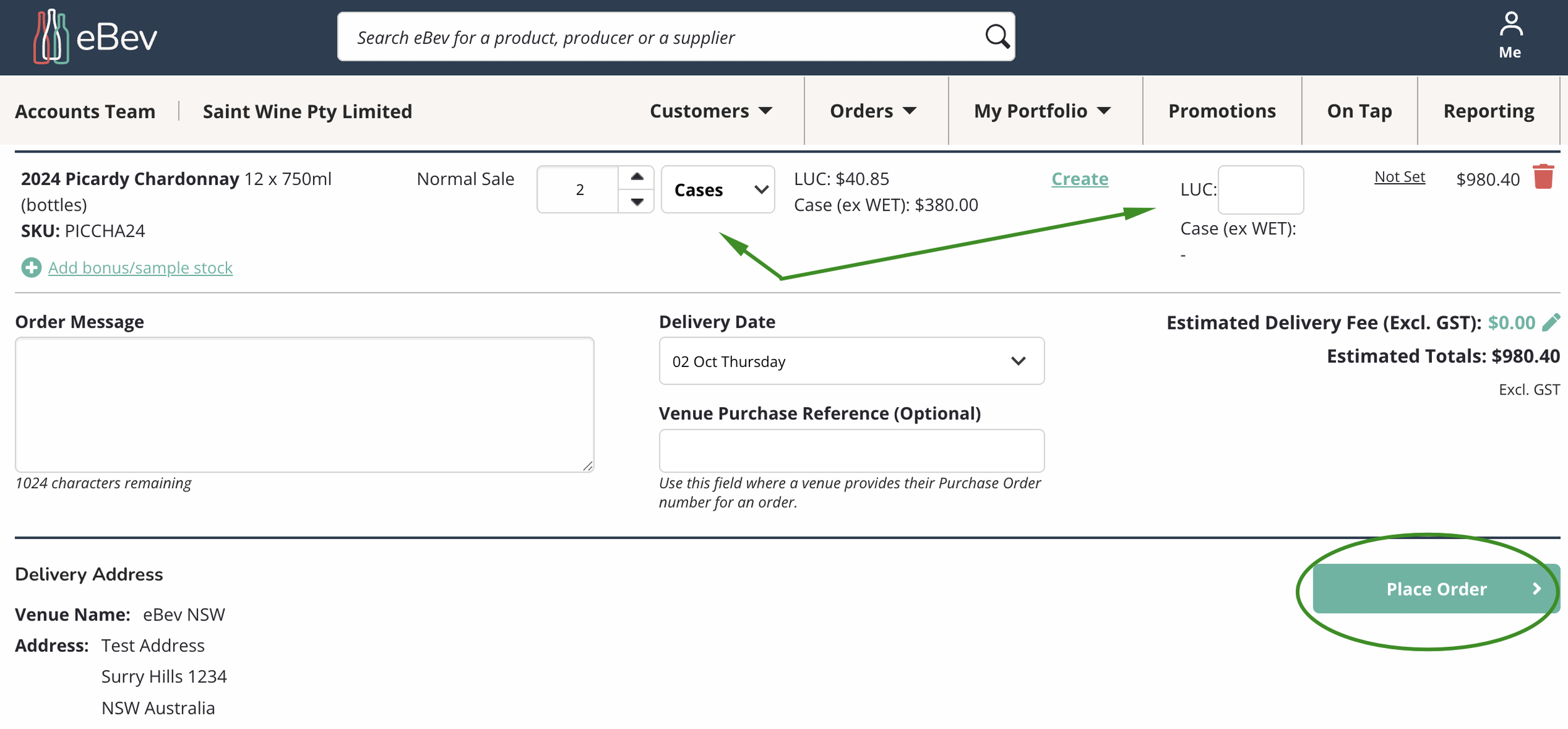Increase quantity with up stepper arrow
This screenshot has height=729, width=1568.
(x=637, y=177)
